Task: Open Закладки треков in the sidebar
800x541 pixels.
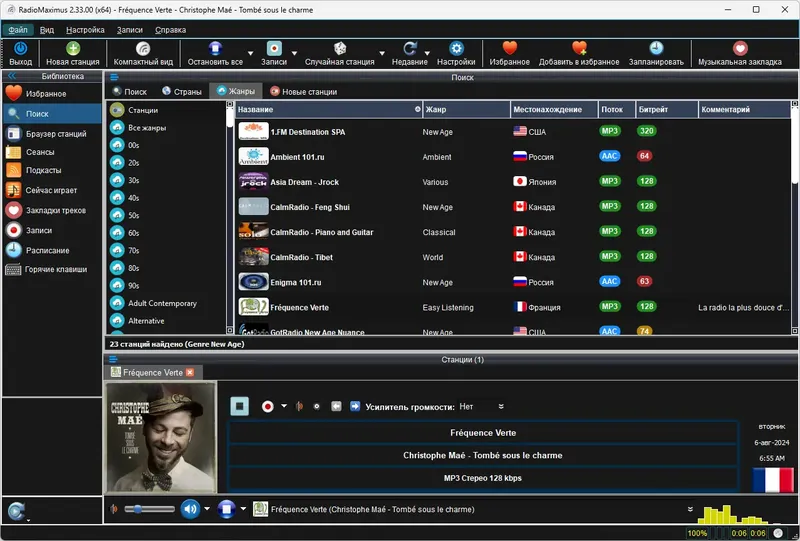Action: [52, 210]
